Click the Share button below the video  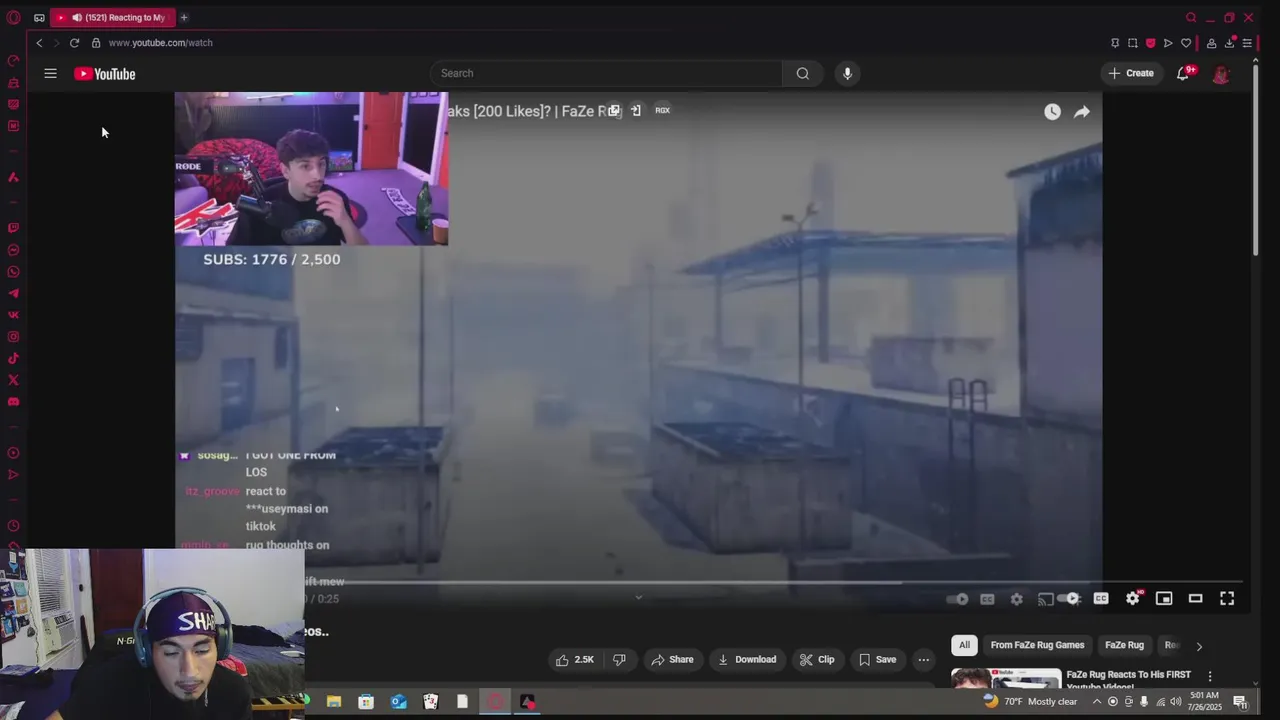coord(672,659)
